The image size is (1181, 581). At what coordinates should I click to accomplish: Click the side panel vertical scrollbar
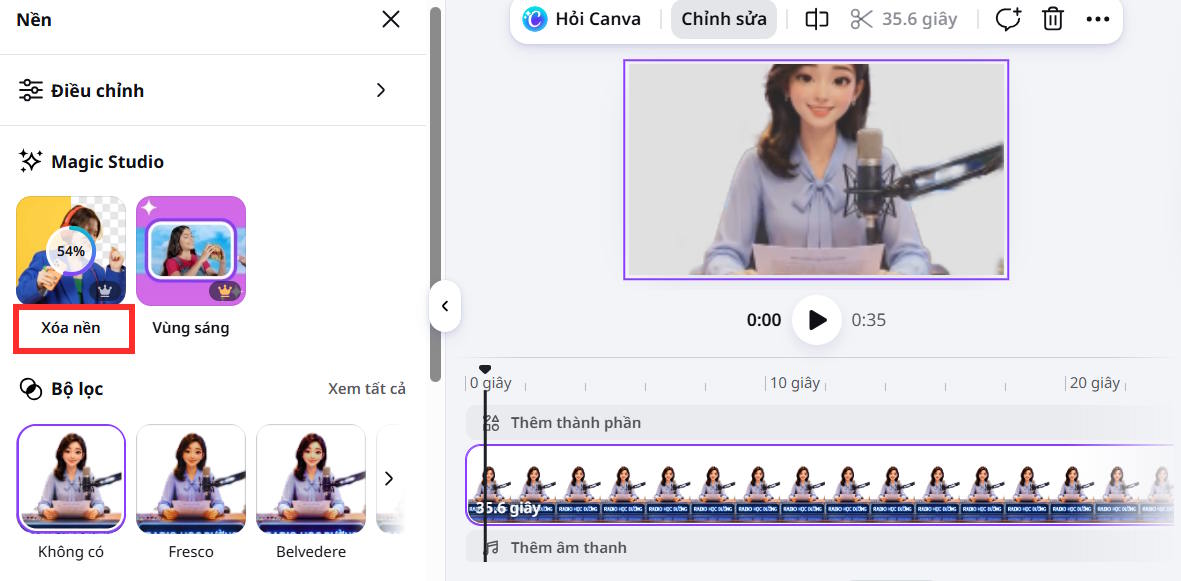click(435, 194)
